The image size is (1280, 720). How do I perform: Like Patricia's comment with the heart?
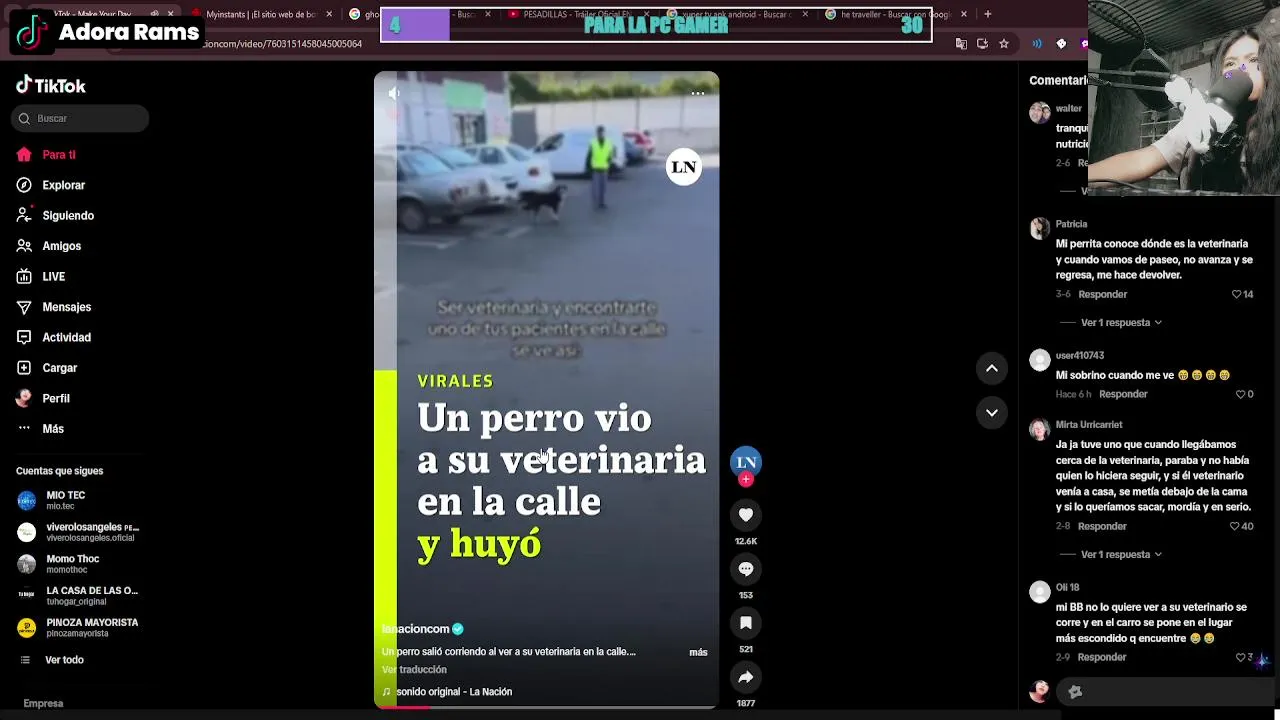click(x=1237, y=294)
